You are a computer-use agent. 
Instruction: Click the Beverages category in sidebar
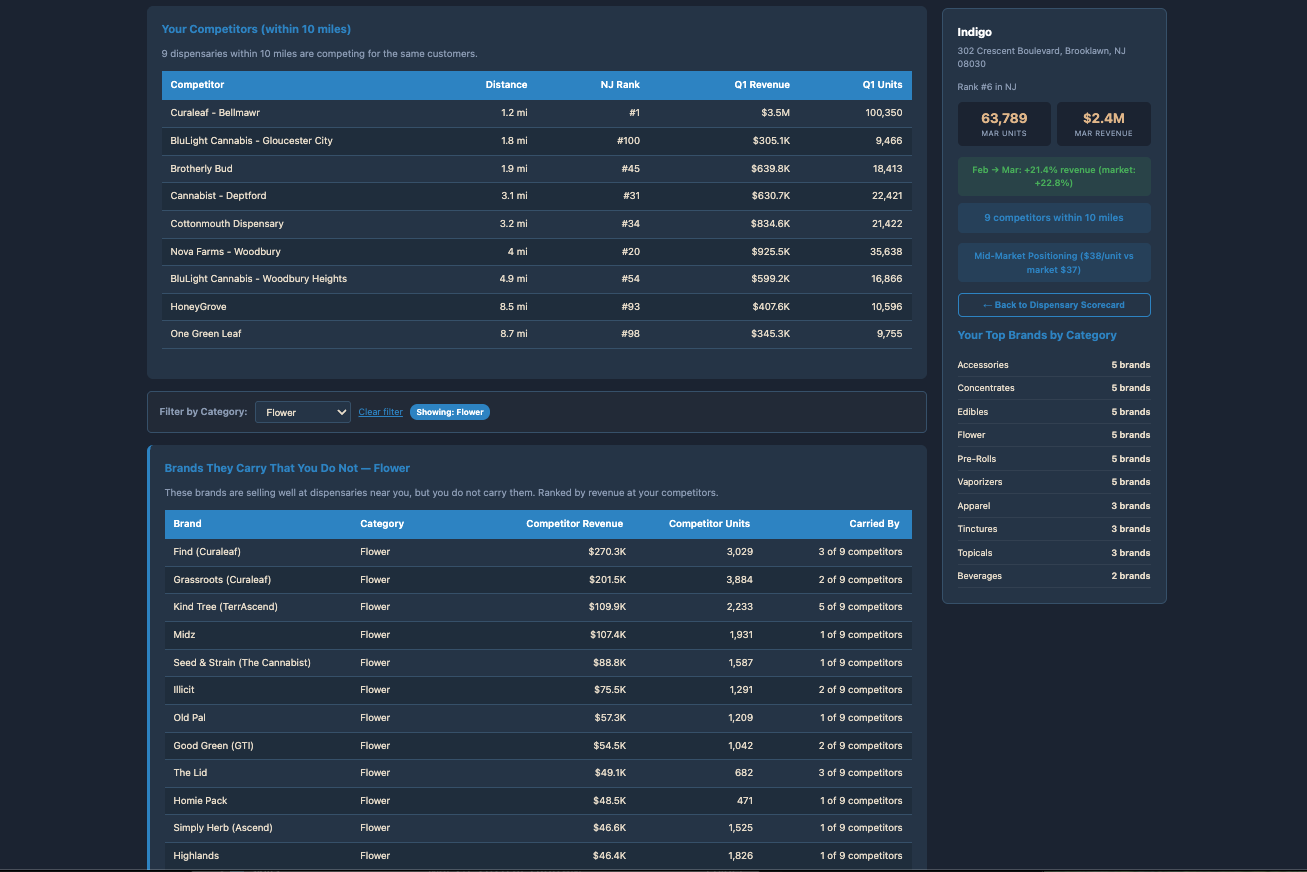coord(1054,576)
